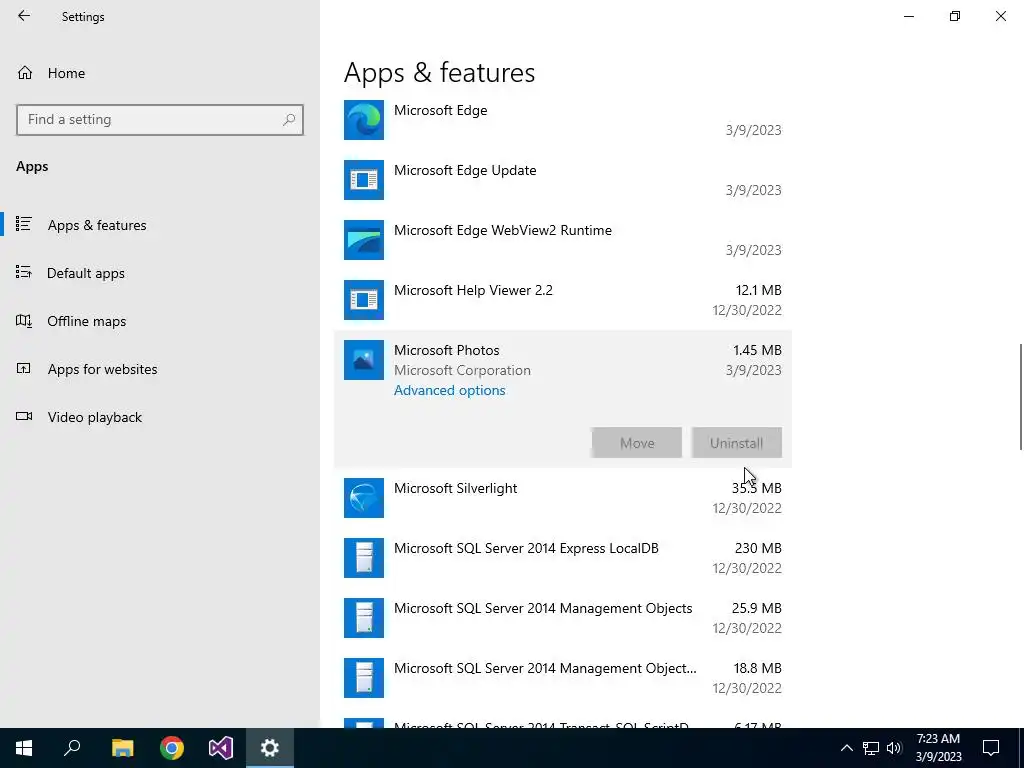1024x768 pixels.
Task: Show hidden system tray icons
Action: [x=846, y=748]
